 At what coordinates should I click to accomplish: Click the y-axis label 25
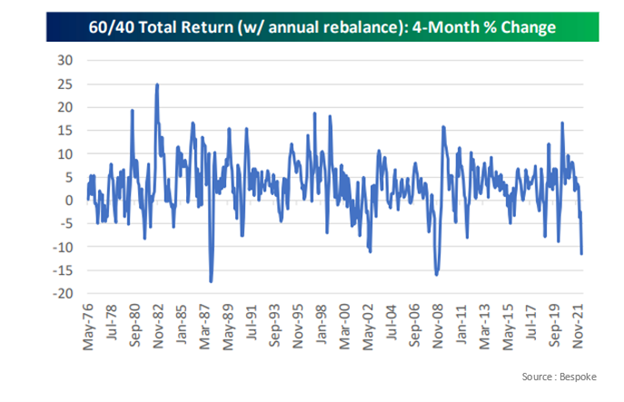tap(65, 84)
